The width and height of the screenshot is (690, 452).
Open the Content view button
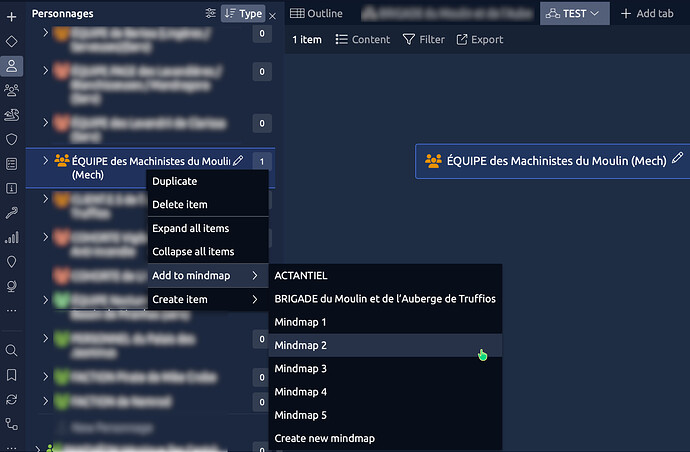[x=363, y=40]
